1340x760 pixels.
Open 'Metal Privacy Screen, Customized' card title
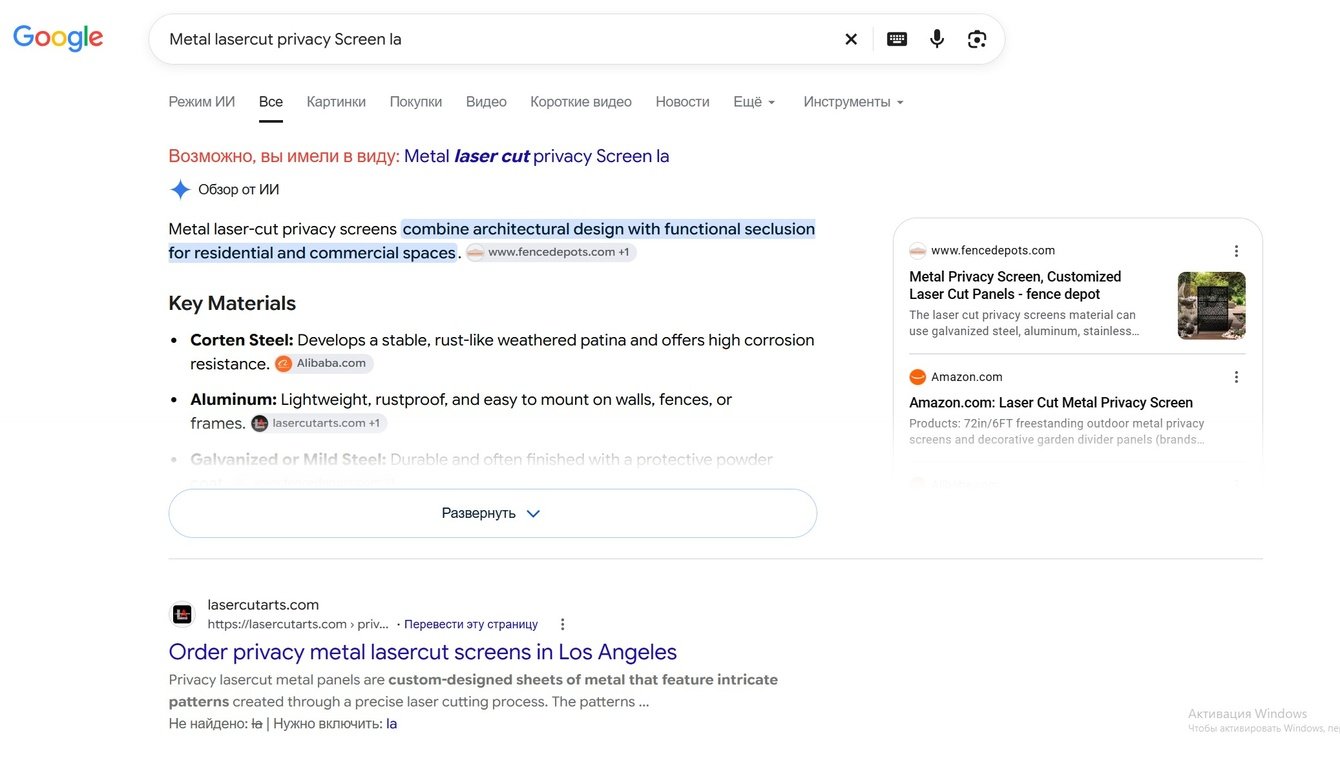tap(1015, 285)
